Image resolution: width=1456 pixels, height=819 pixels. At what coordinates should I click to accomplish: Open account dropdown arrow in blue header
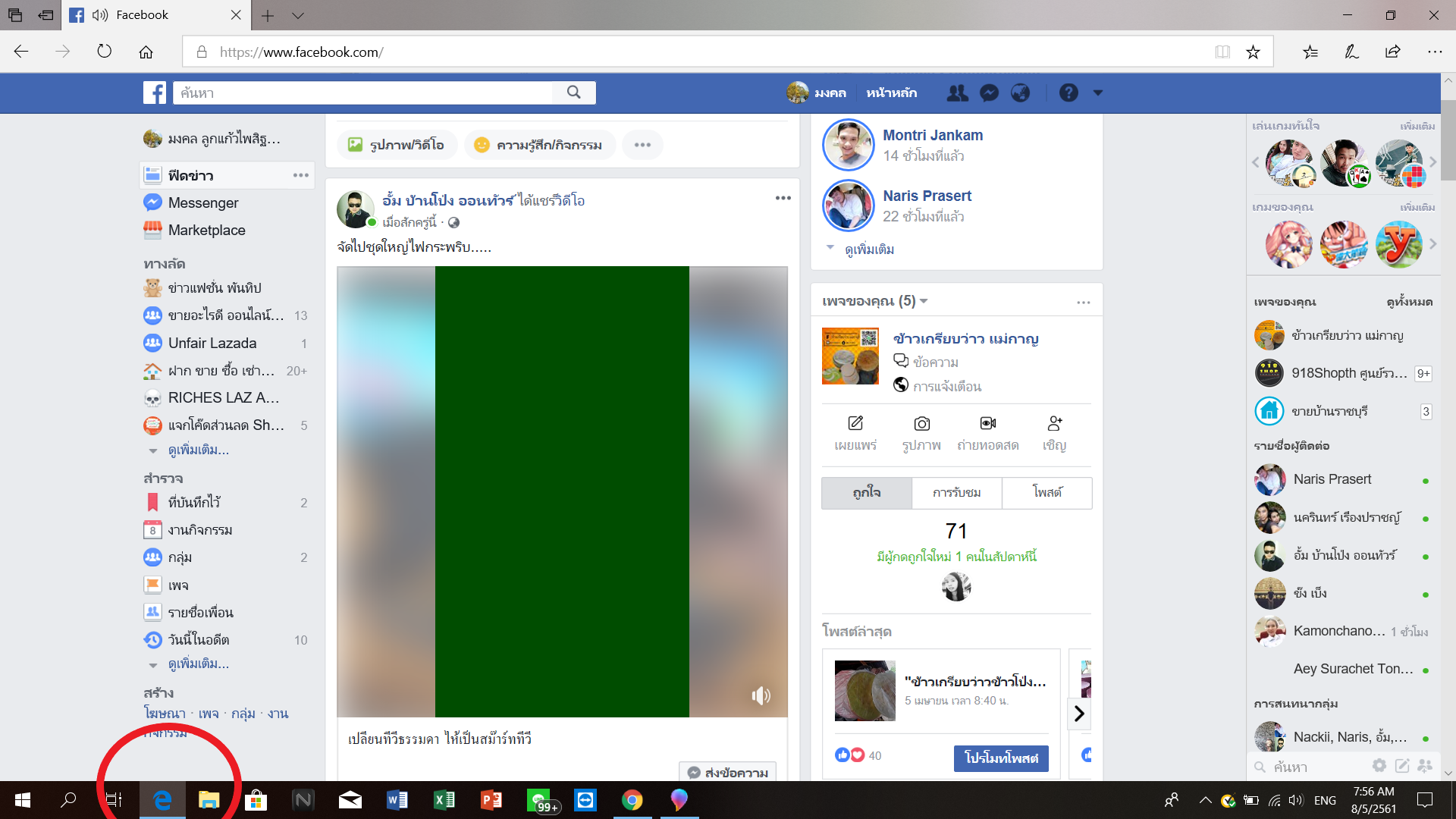click(1097, 93)
